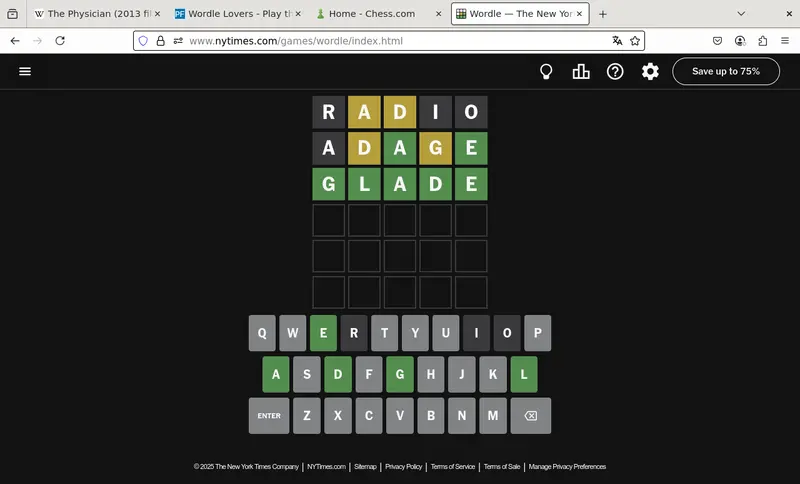Close the Chess.com tab

pyautogui.click(x=438, y=14)
